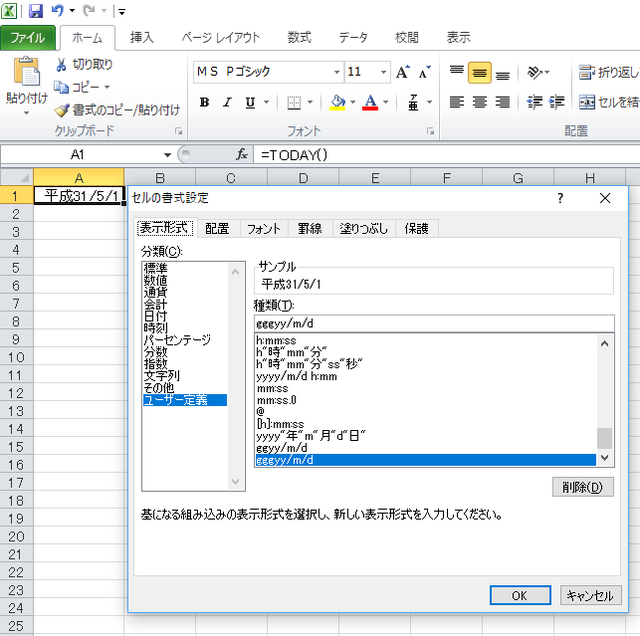Toggle Italic formatting
The image size is (640, 636).
click(x=227, y=102)
